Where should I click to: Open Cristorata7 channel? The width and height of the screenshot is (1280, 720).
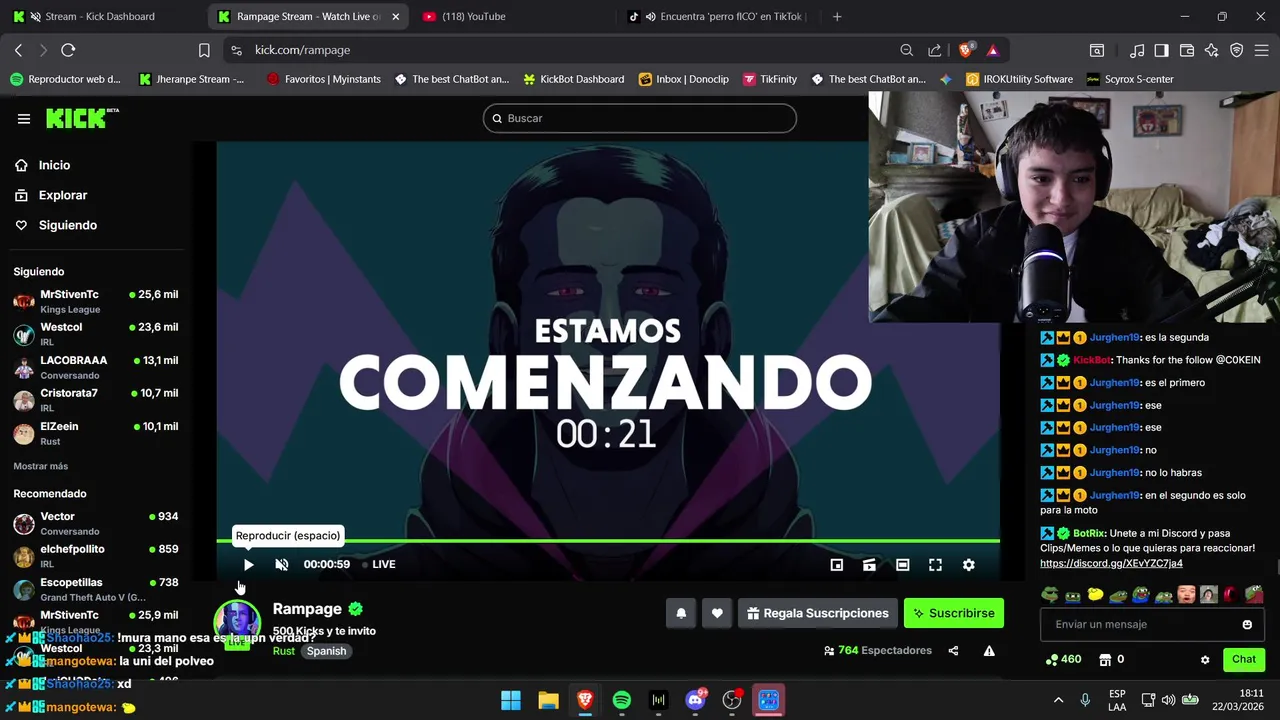[x=96, y=400]
